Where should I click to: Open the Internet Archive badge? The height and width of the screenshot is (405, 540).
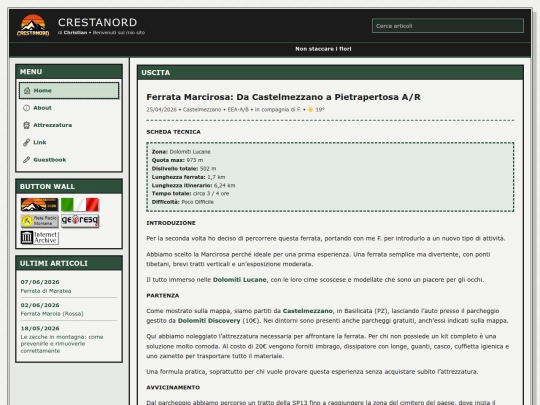(x=39, y=238)
